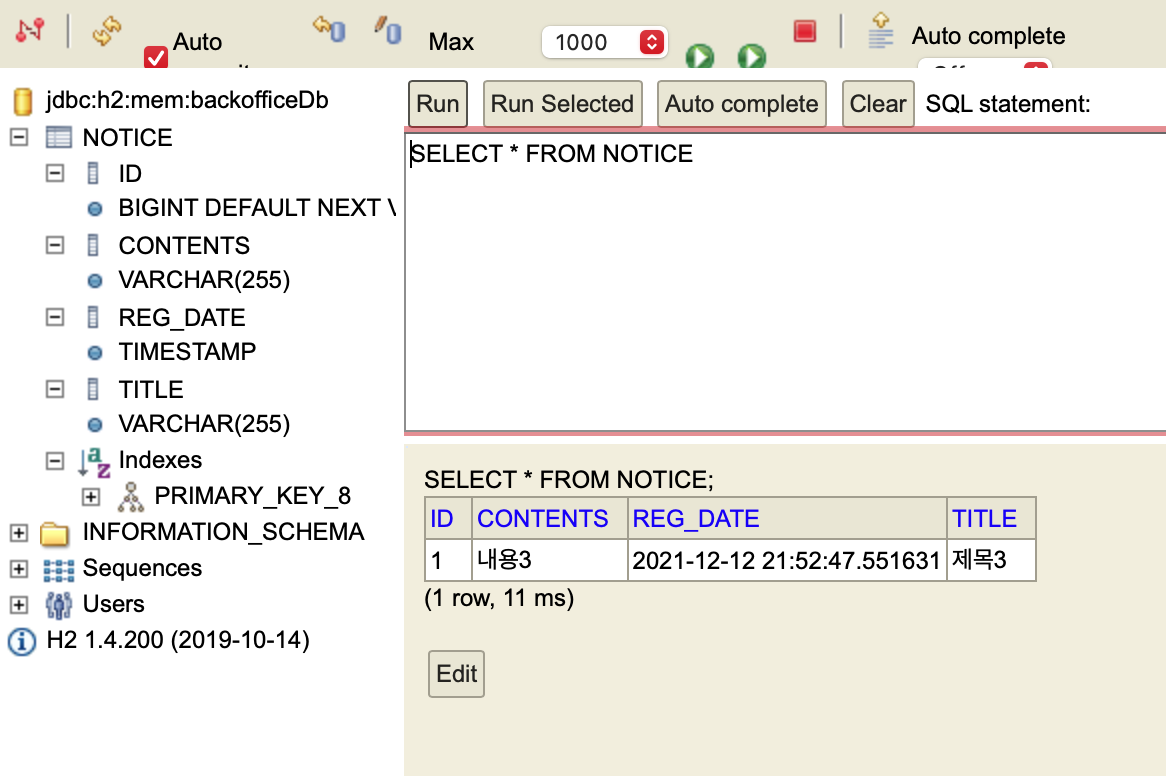Select the NOTICE table name
The image size is (1166, 776).
point(127,138)
